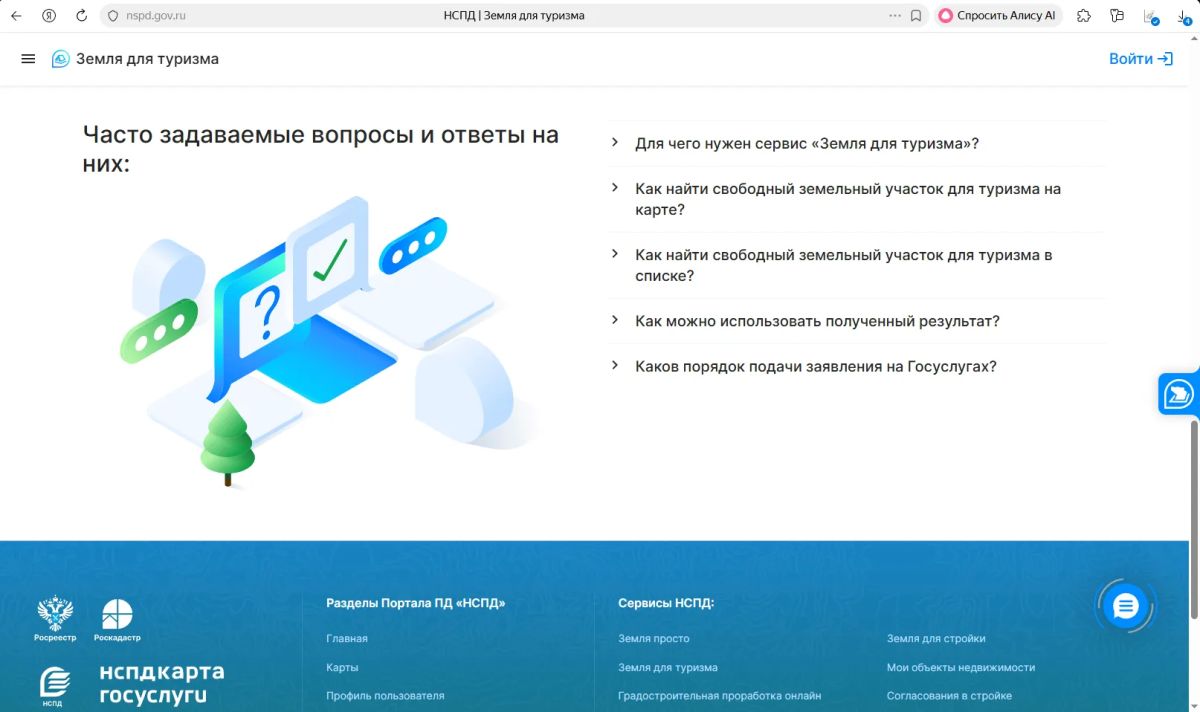Viewport: 1200px width, 712px height.
Task: Open the Карты footer link
Action: coord(342,667)
